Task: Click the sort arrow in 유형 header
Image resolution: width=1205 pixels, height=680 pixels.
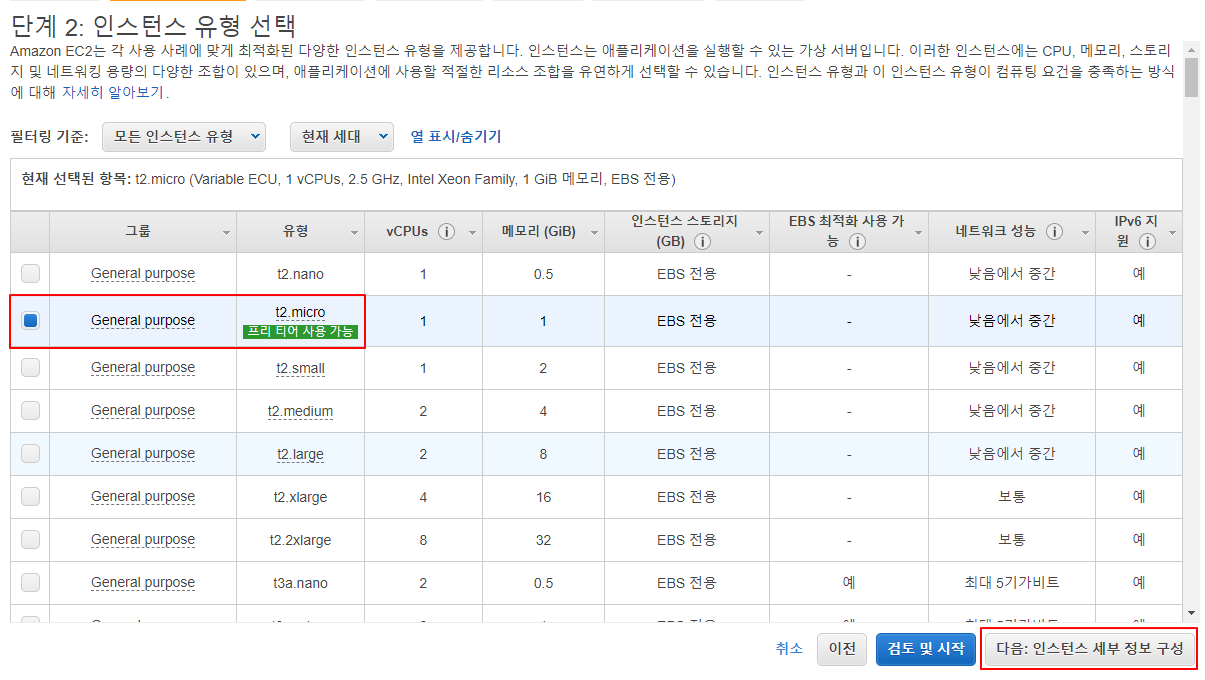Action: click(x=353, y=232)
